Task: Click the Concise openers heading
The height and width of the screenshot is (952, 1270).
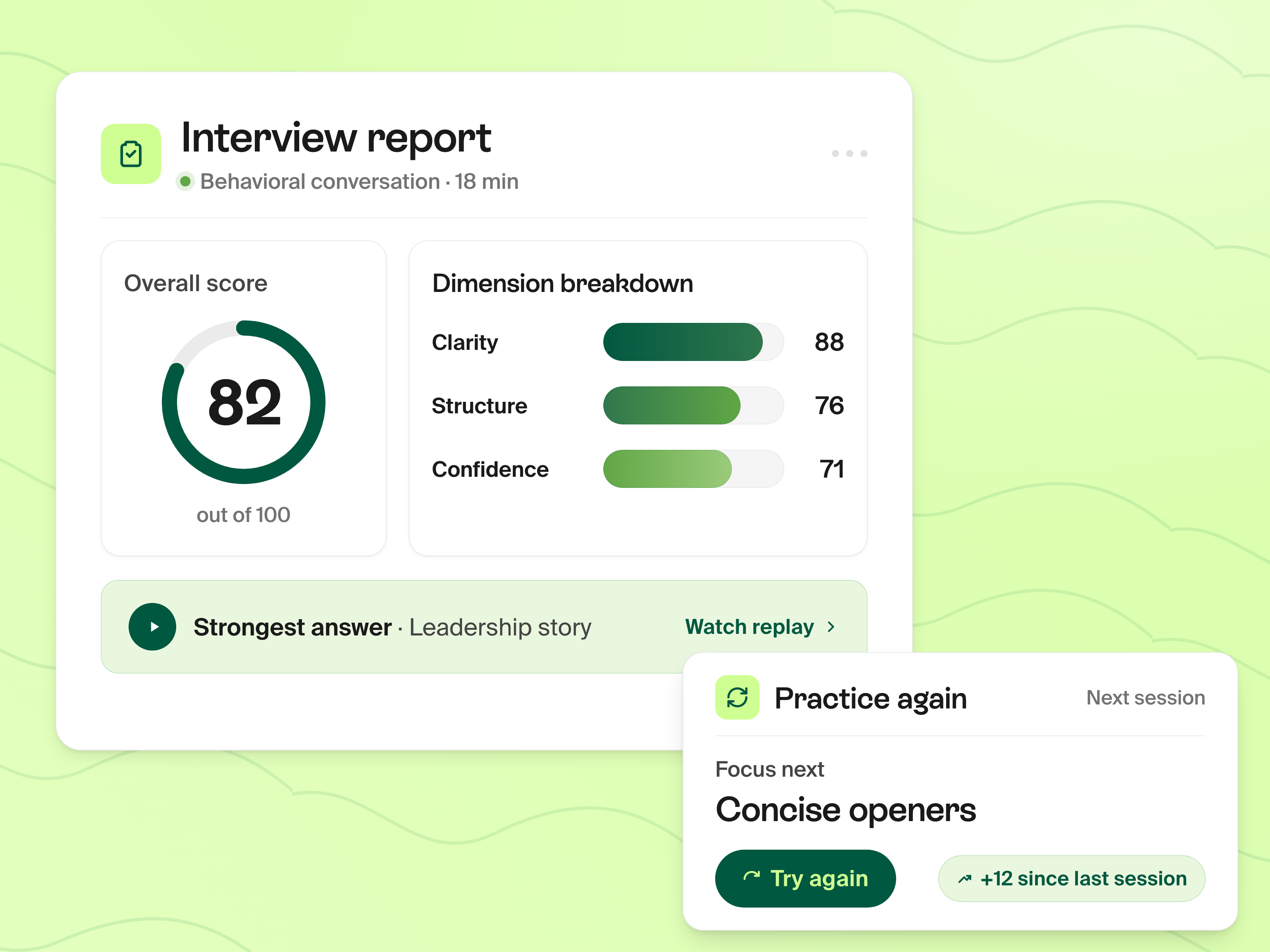Action: point(846,810)
